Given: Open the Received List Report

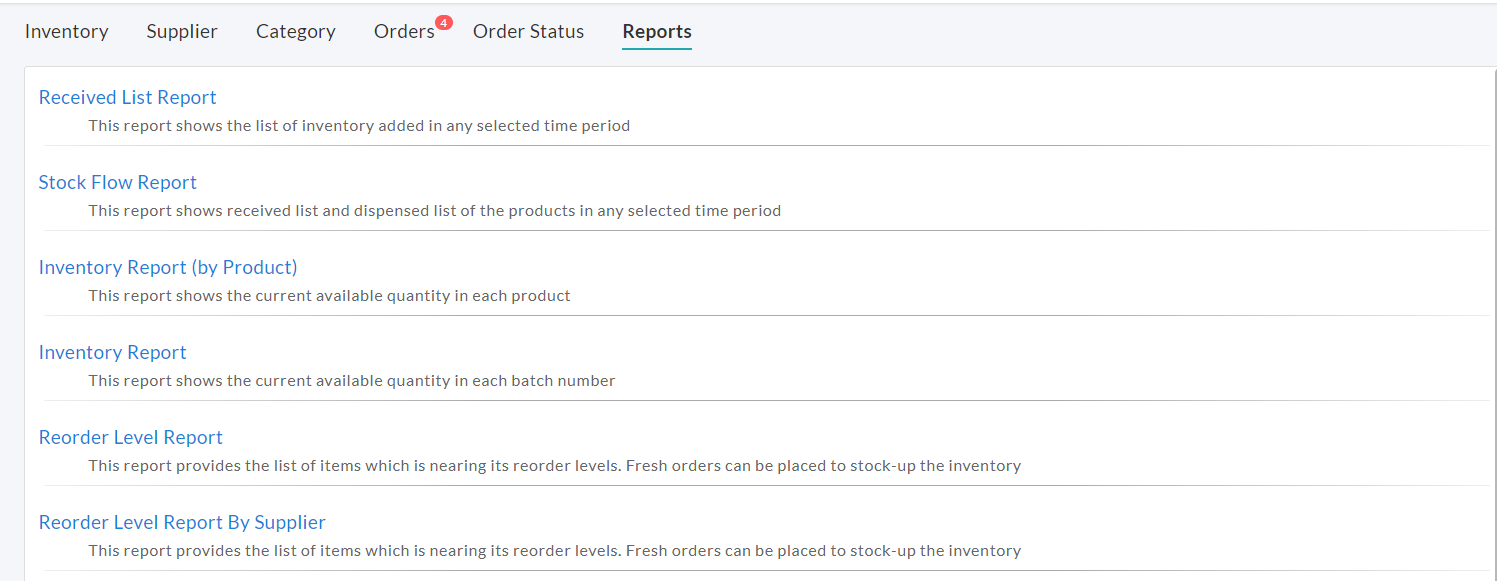Looking at the screenshot, I should pos(127,97).
